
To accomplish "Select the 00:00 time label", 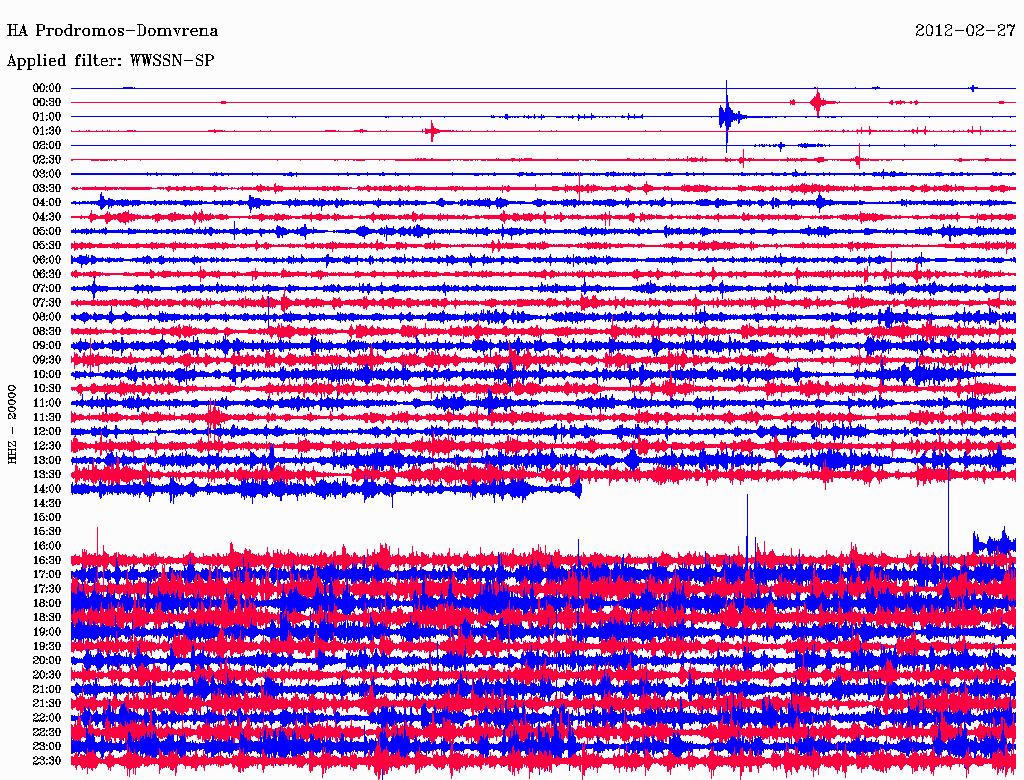I will (47, 88).
